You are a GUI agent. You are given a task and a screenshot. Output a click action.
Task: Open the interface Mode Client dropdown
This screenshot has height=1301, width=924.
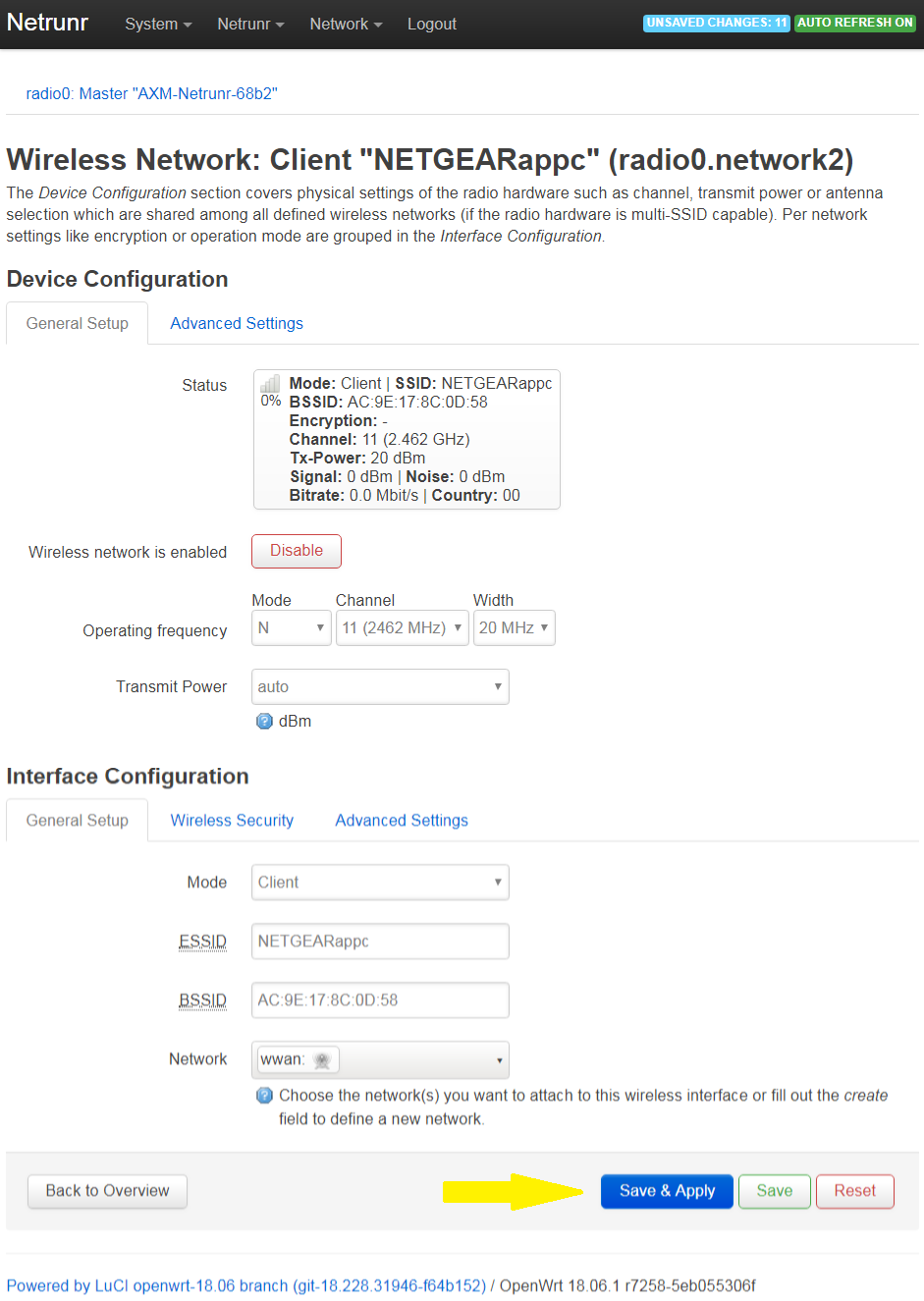(380, 882)
